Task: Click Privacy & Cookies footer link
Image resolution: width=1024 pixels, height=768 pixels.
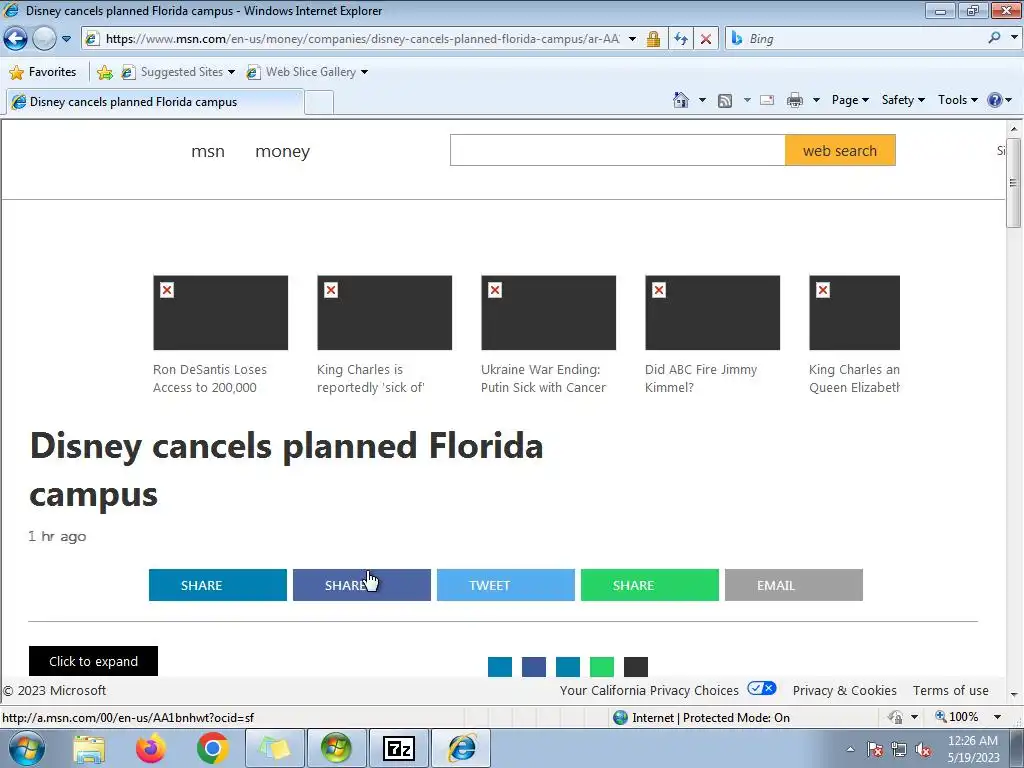Action: point(844,690)
